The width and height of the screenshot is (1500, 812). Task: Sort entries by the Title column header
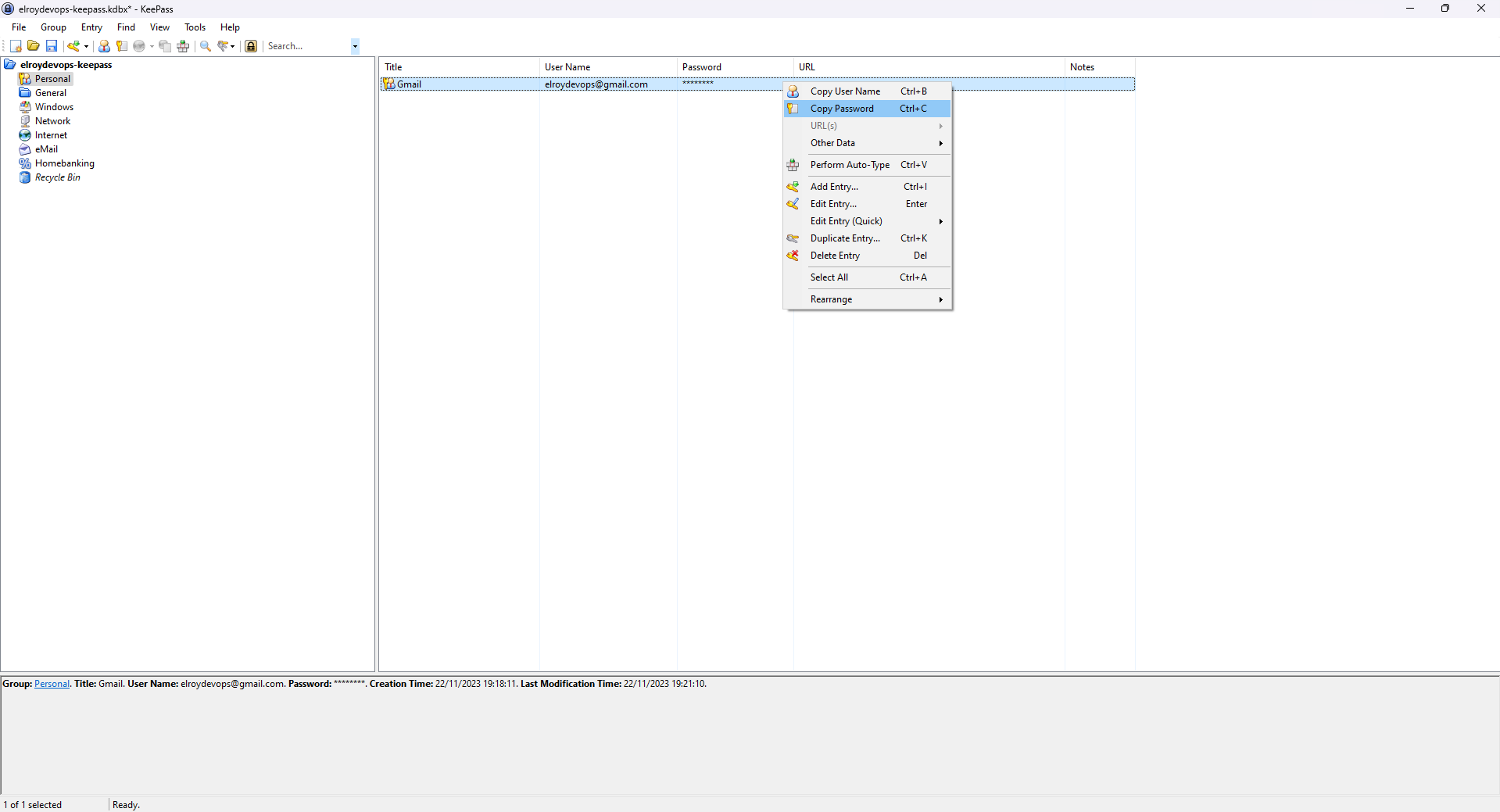coord(460,67)
